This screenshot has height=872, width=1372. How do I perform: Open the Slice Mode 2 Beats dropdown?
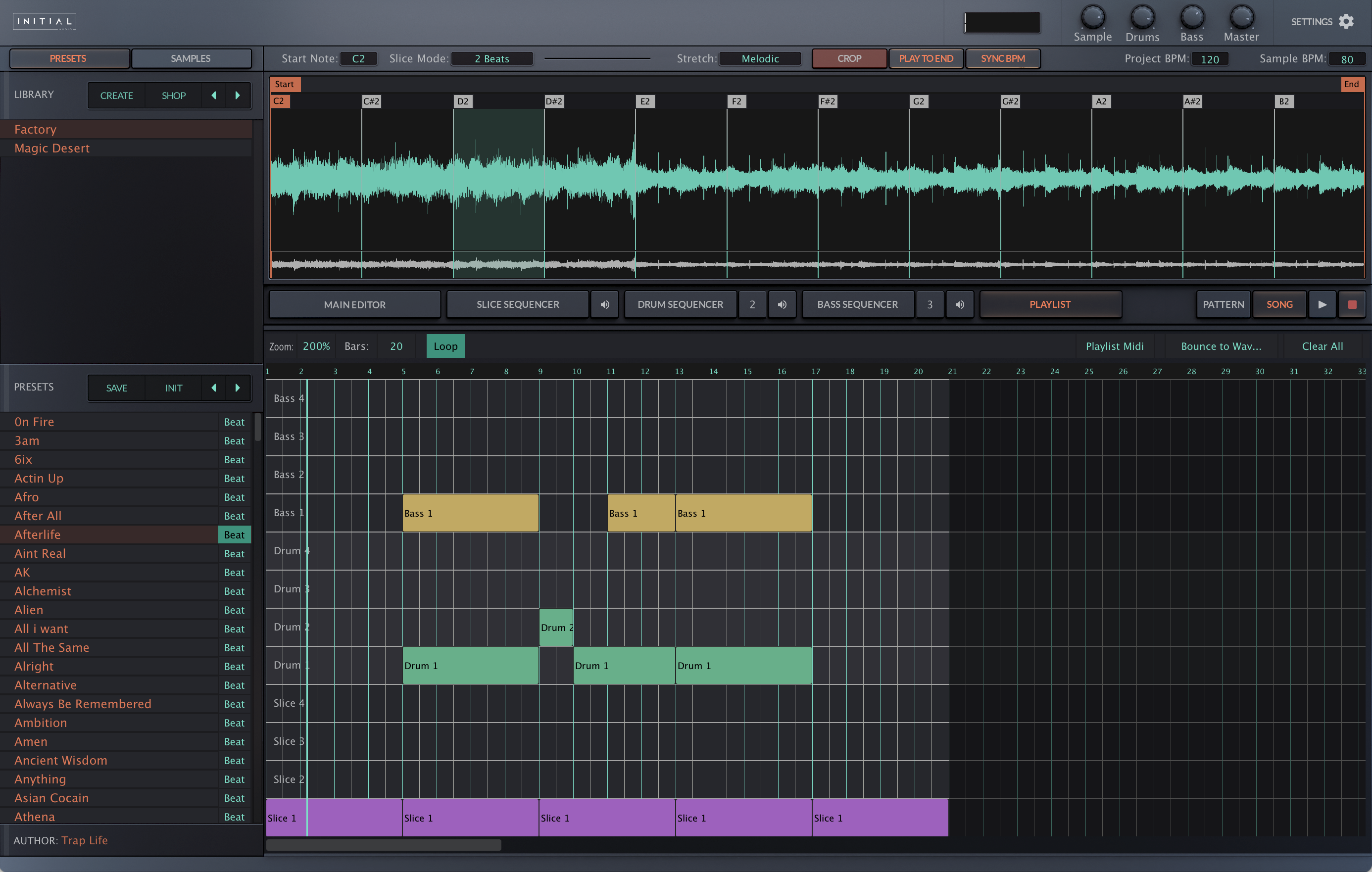[491, 59]
